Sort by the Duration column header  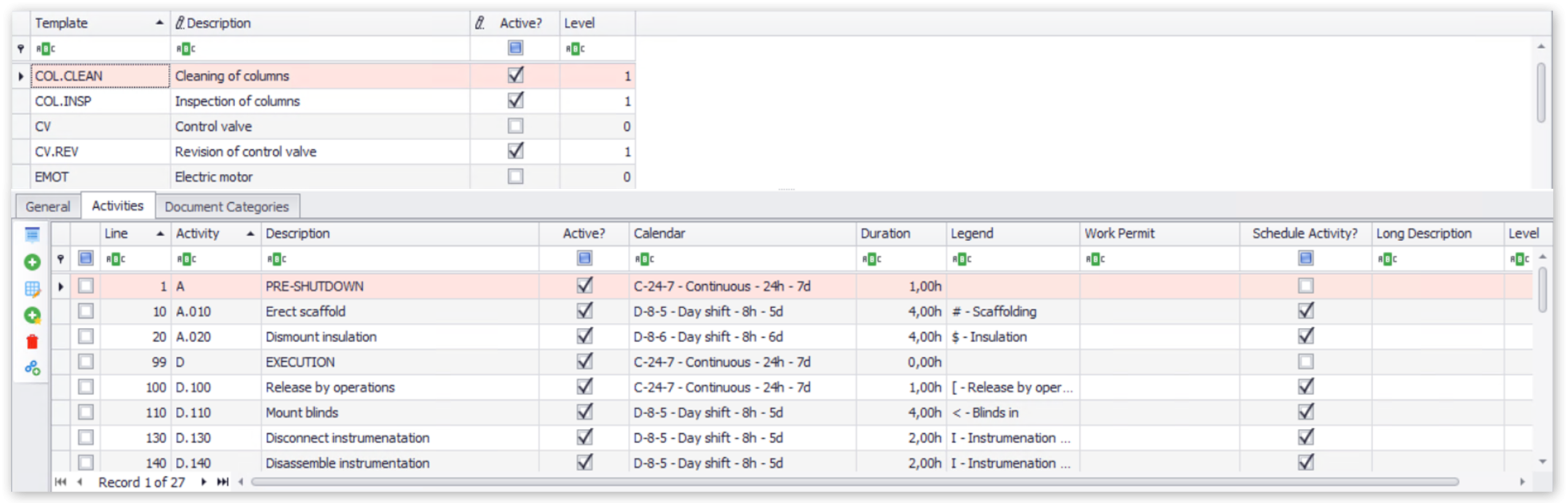click(885, 233)
